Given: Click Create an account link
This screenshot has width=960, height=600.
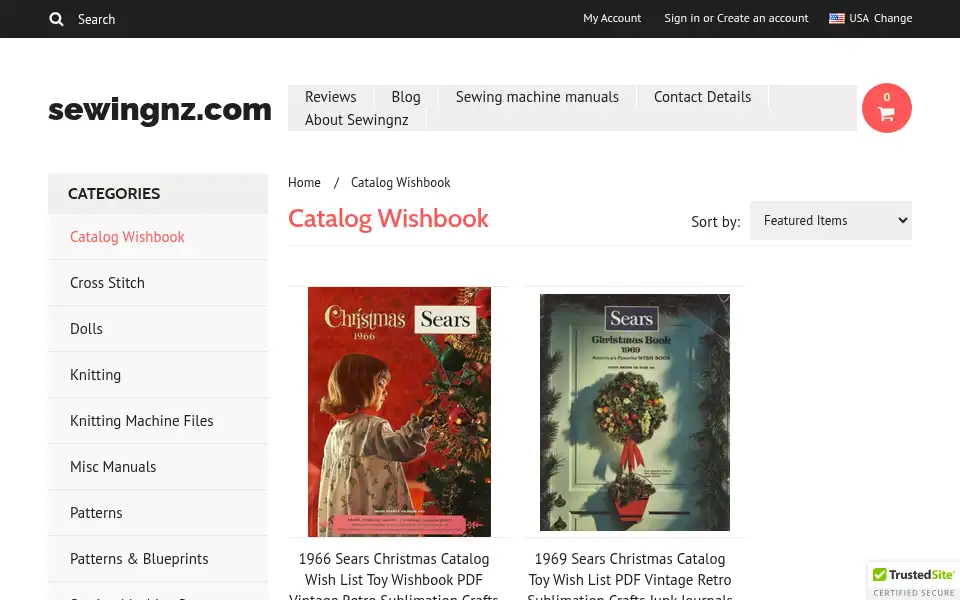Looking at the screenshot, I should pyautogui.click(x=762, y=18).
